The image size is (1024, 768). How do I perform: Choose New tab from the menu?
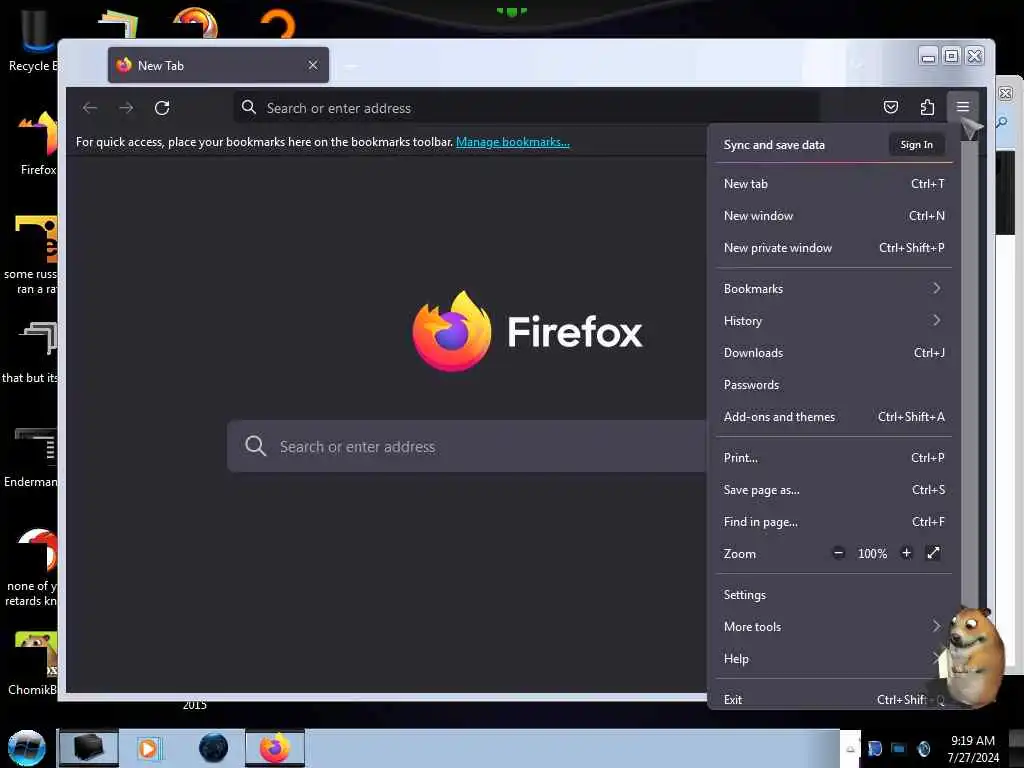834,184
